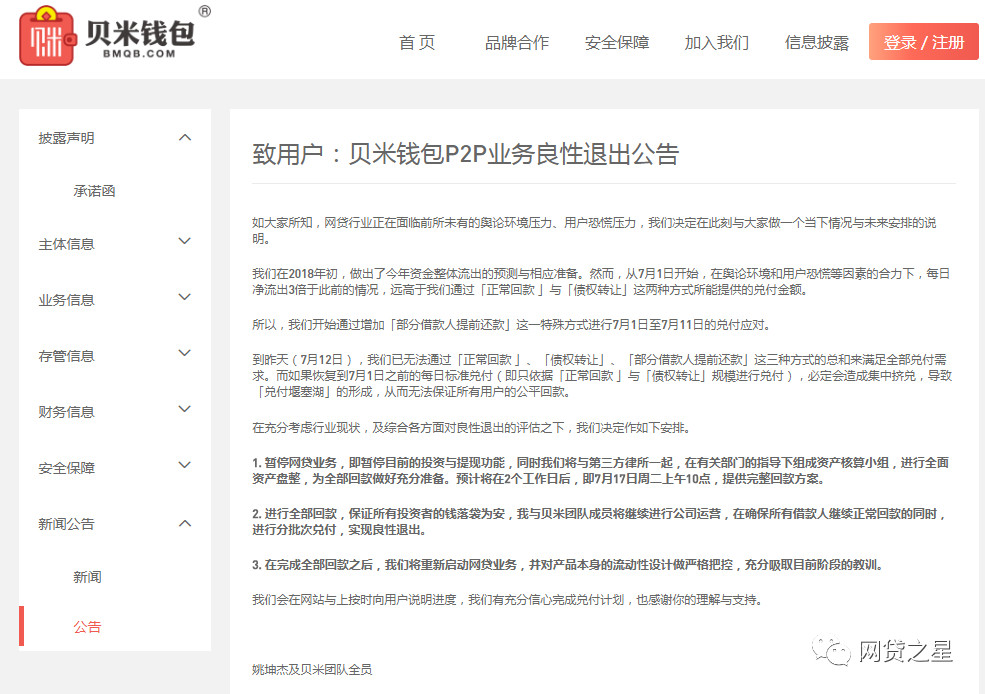The width and height of the screenshot is (985, 694).
Task: Select the 财务信息 sidebar heading
Action: (x=66, y=412)
